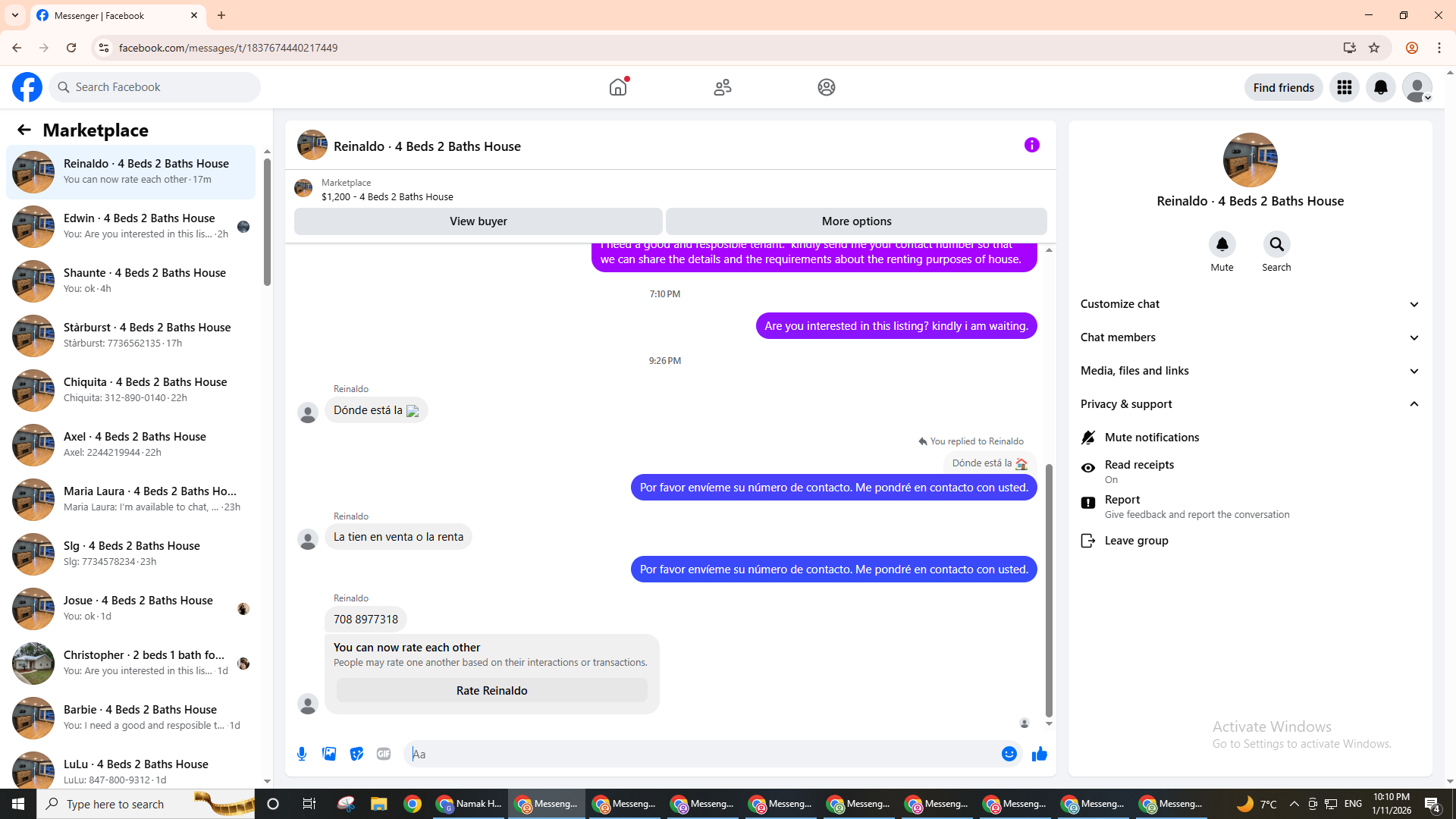Mute this chat using the bell icon
This screenshot has width=1456, height=819.
click(1222, 244)
